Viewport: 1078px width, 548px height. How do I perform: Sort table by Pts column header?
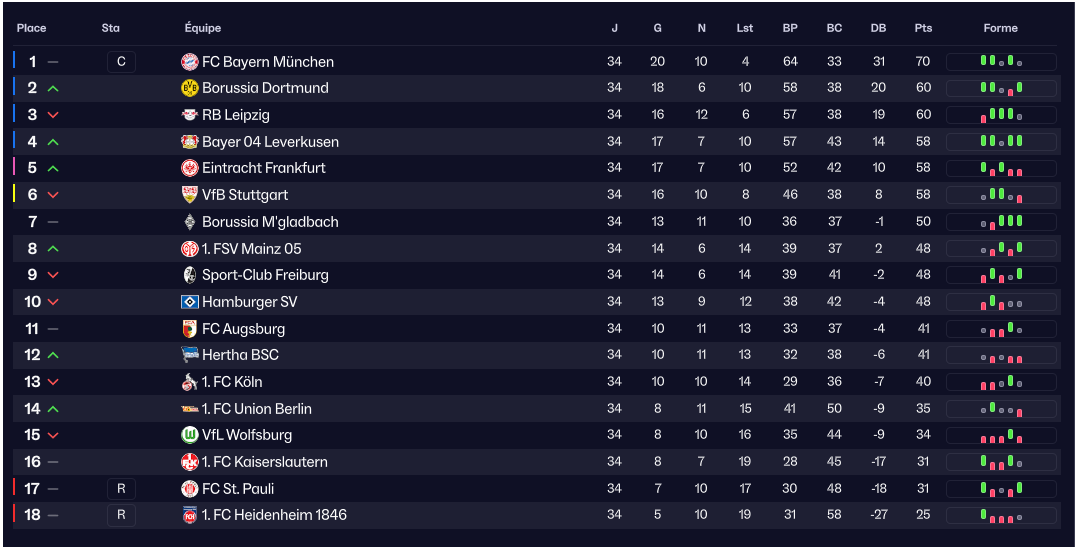923,28
